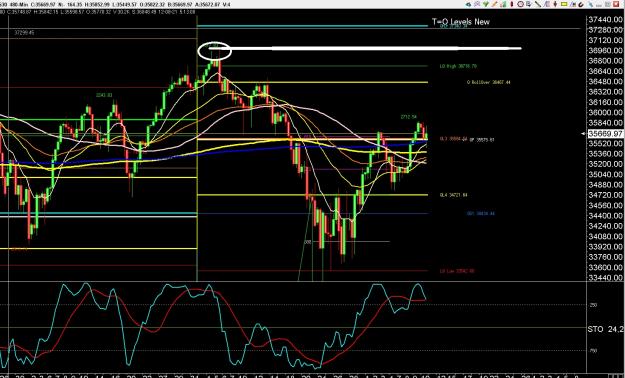Viewport: 625px width, 378px height.
Task: Select the diagonal trend line tool
Action: (x=538, y=4)
